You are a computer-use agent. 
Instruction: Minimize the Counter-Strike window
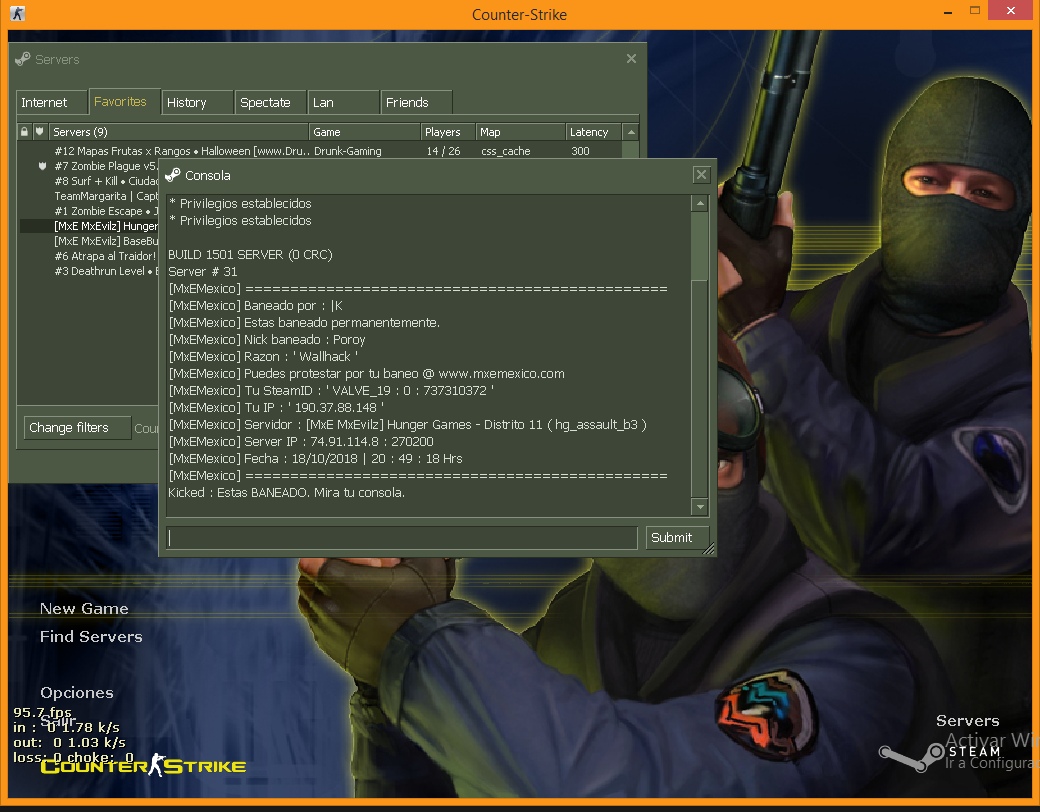[948, 11]
